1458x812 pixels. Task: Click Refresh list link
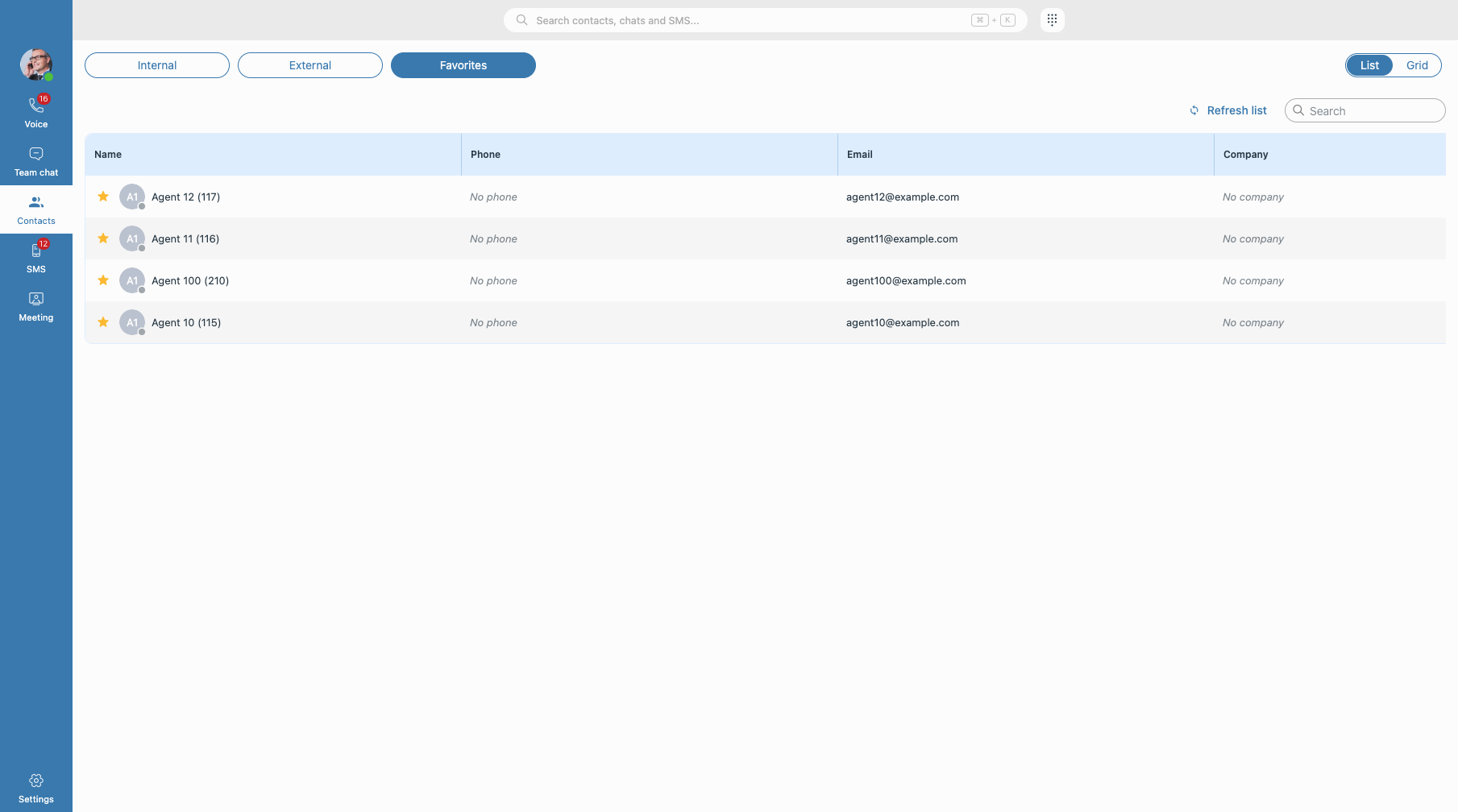click(x=1236, y=110)
